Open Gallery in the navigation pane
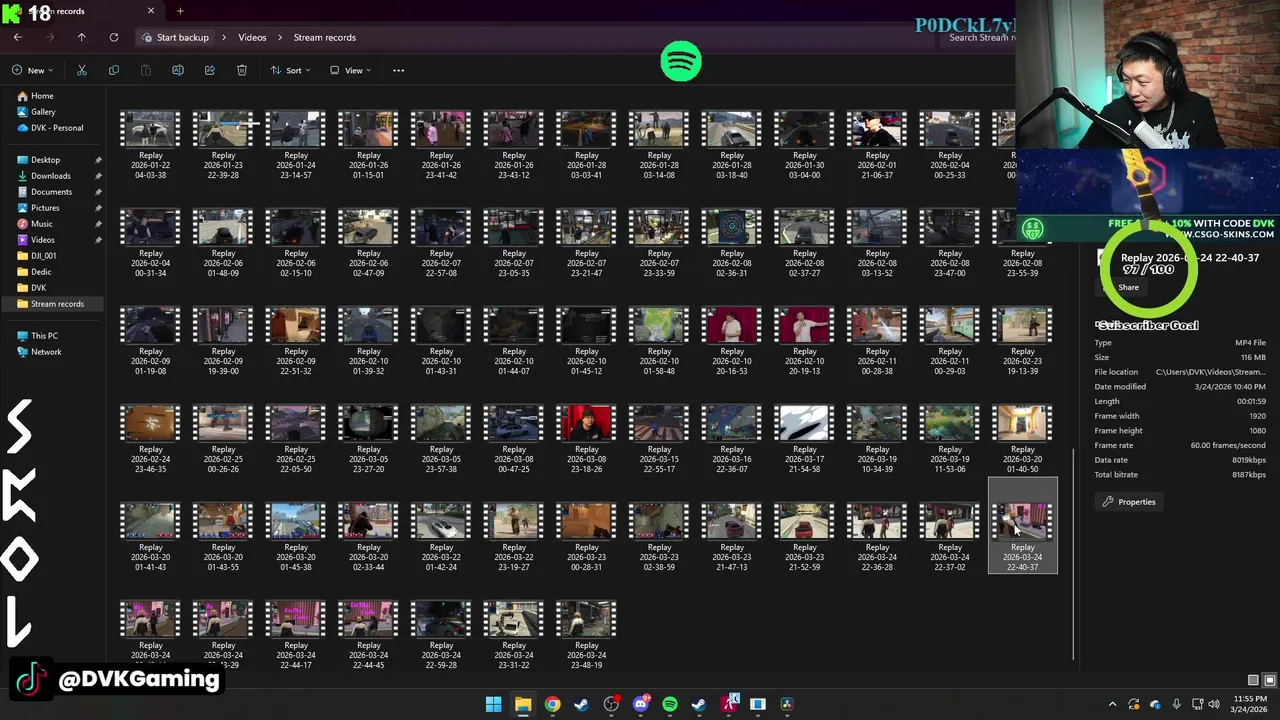This screenshot has height=720, width=1280. (x=43, y=112)
